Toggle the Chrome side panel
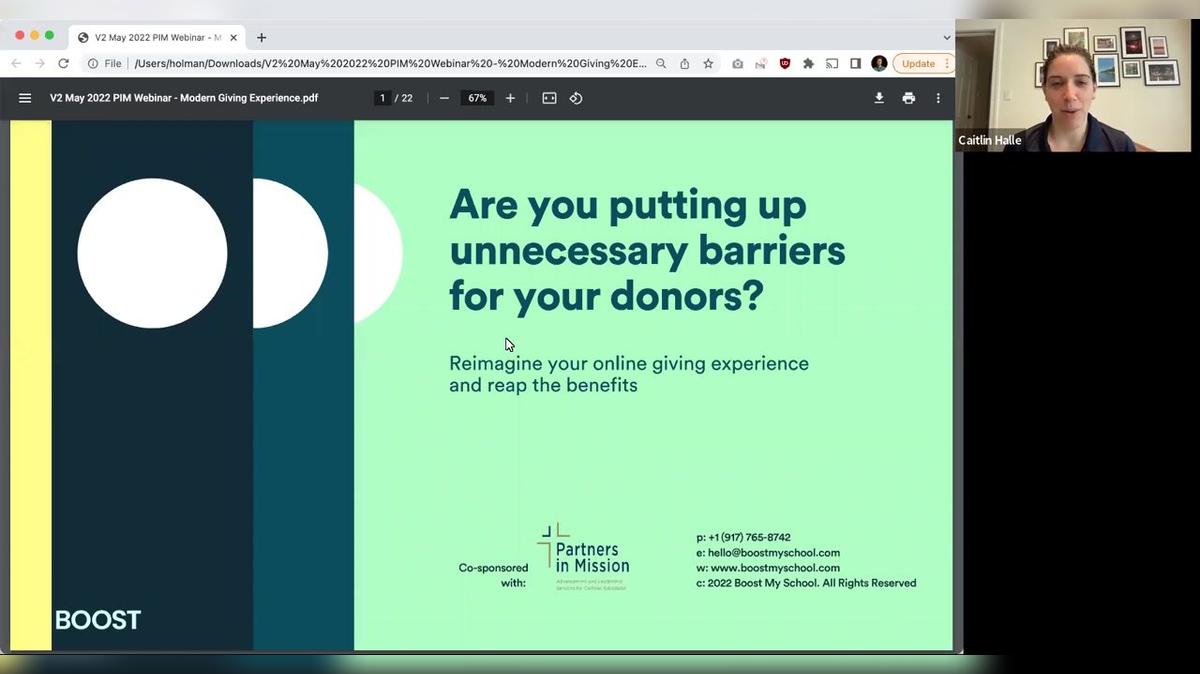The width and height of the screenshot is (1200, 674). point(855,63)
